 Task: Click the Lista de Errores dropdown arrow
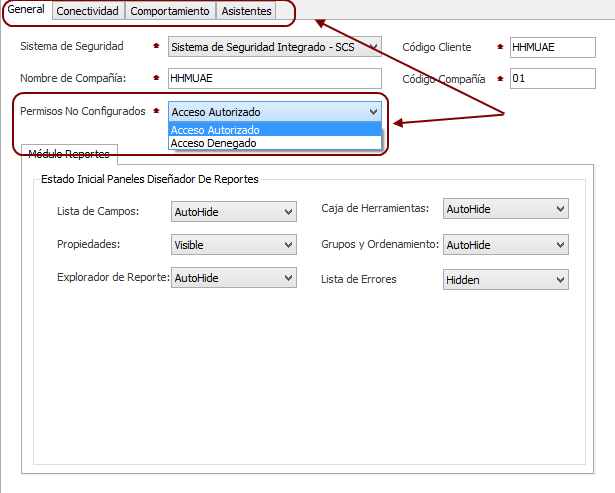(560, 280)
